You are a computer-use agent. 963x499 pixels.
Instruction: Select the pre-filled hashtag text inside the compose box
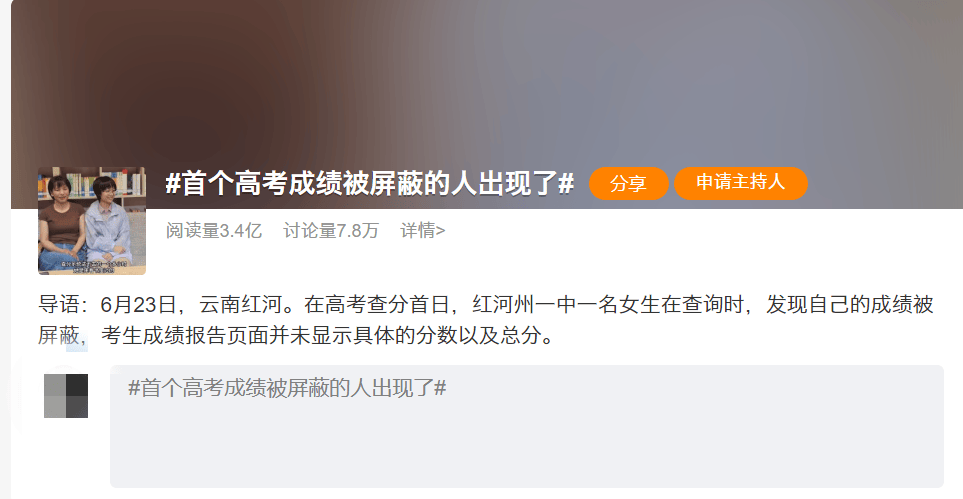[x=287, y=388]
